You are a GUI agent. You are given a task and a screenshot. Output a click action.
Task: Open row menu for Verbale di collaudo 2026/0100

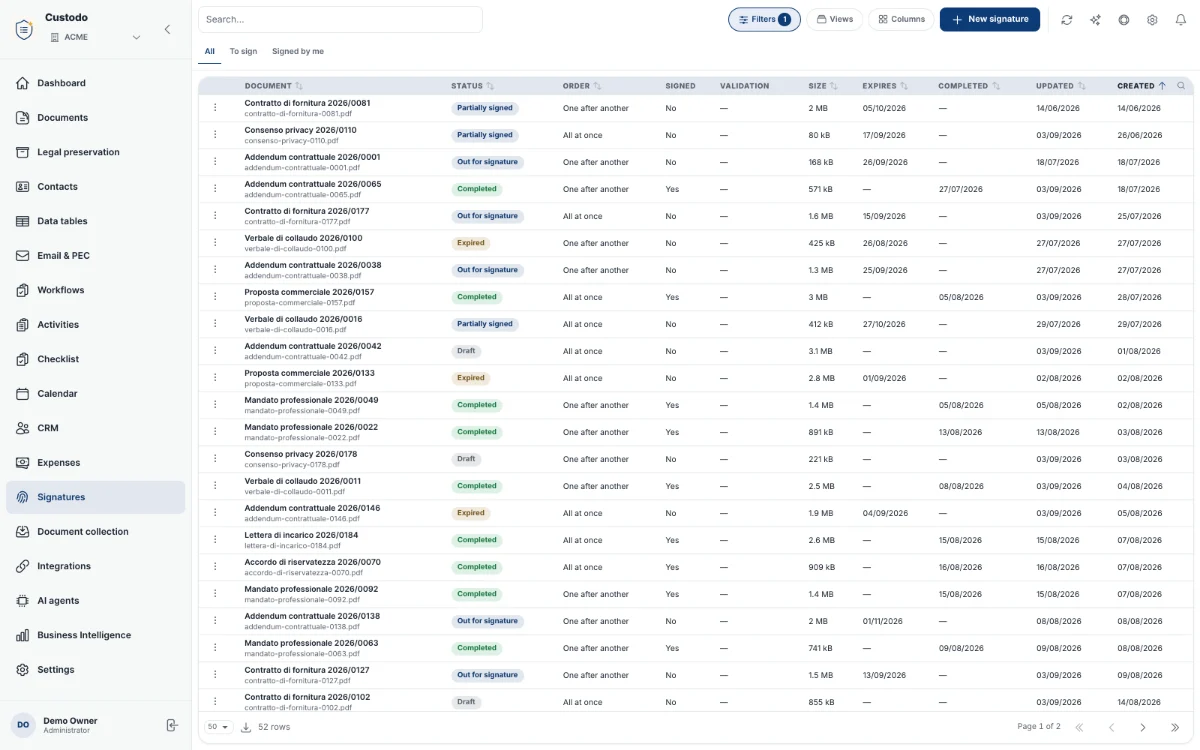coord(214,243)
